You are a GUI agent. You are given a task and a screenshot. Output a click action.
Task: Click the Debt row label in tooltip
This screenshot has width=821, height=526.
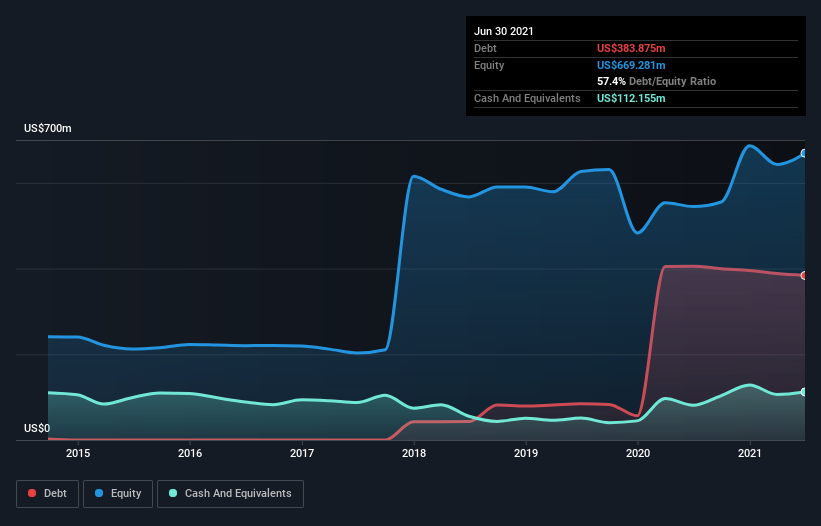click(485, 48)
